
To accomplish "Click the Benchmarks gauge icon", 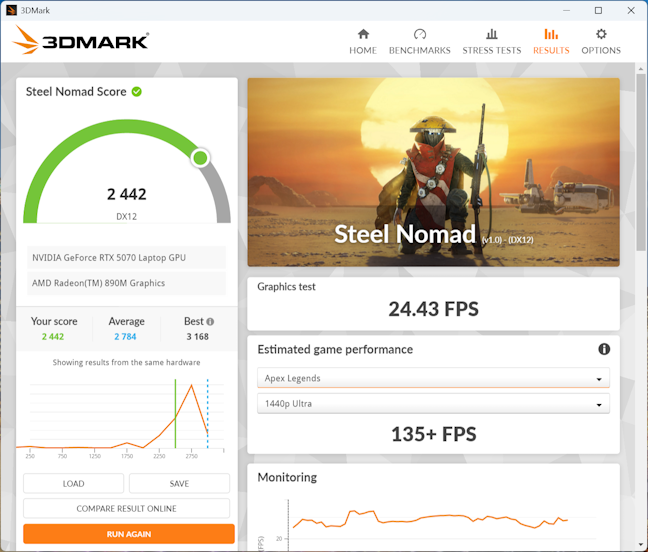I will [x=420, y=34].
